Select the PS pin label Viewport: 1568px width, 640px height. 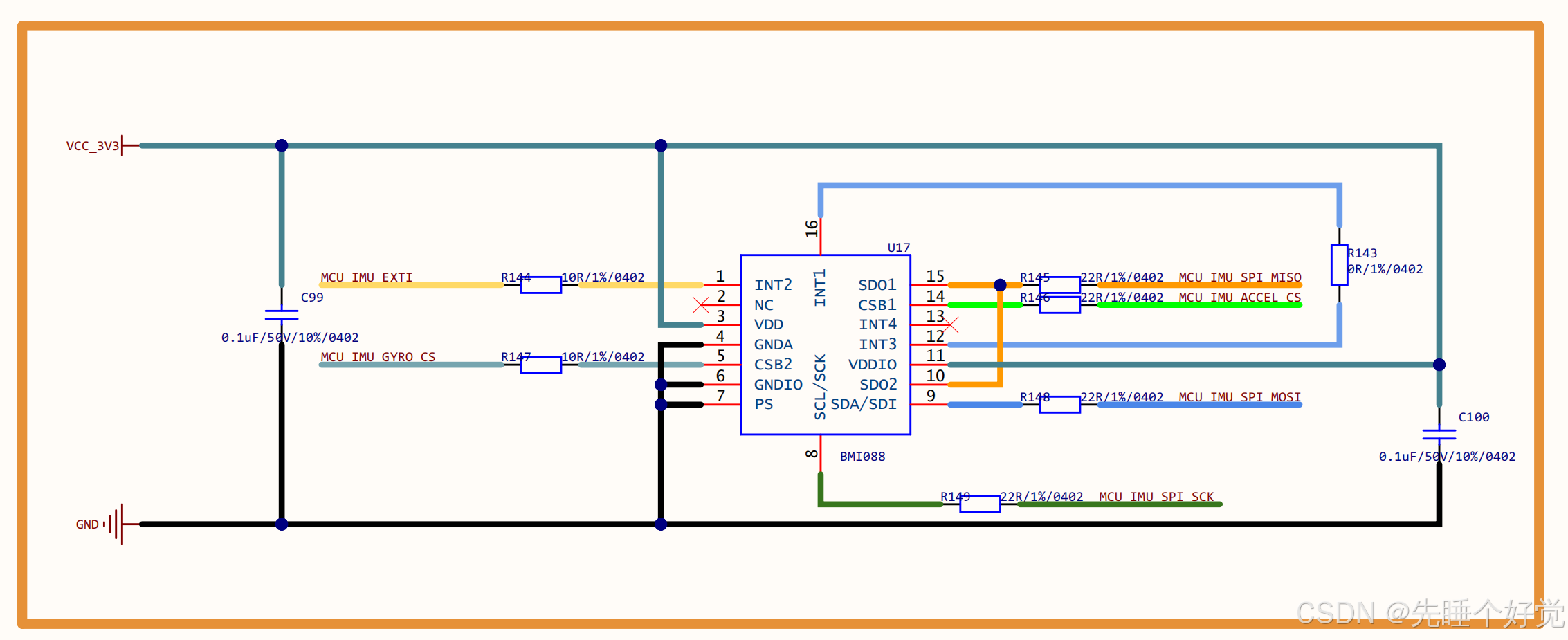764,404
